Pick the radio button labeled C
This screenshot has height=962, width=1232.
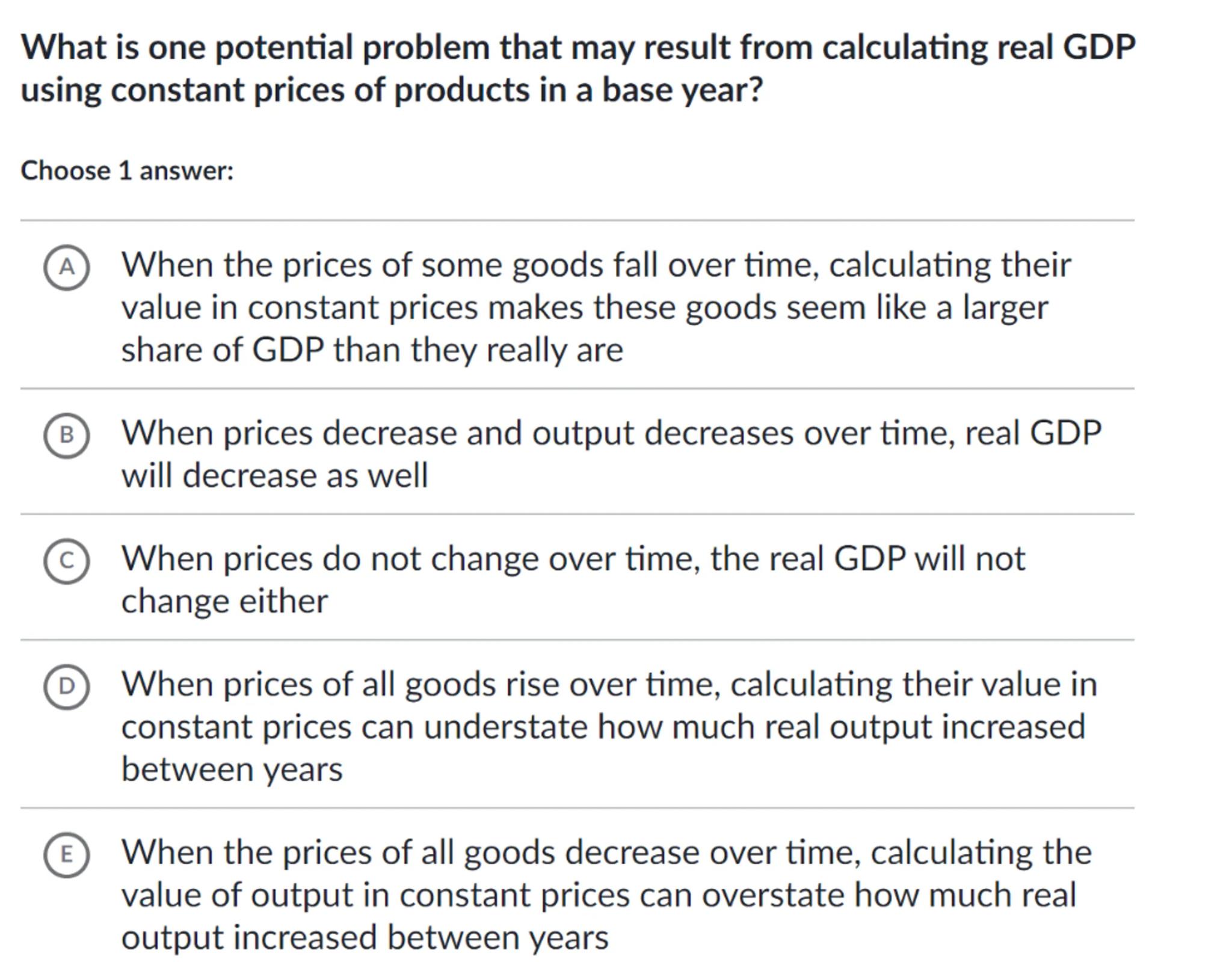point(67,561)
